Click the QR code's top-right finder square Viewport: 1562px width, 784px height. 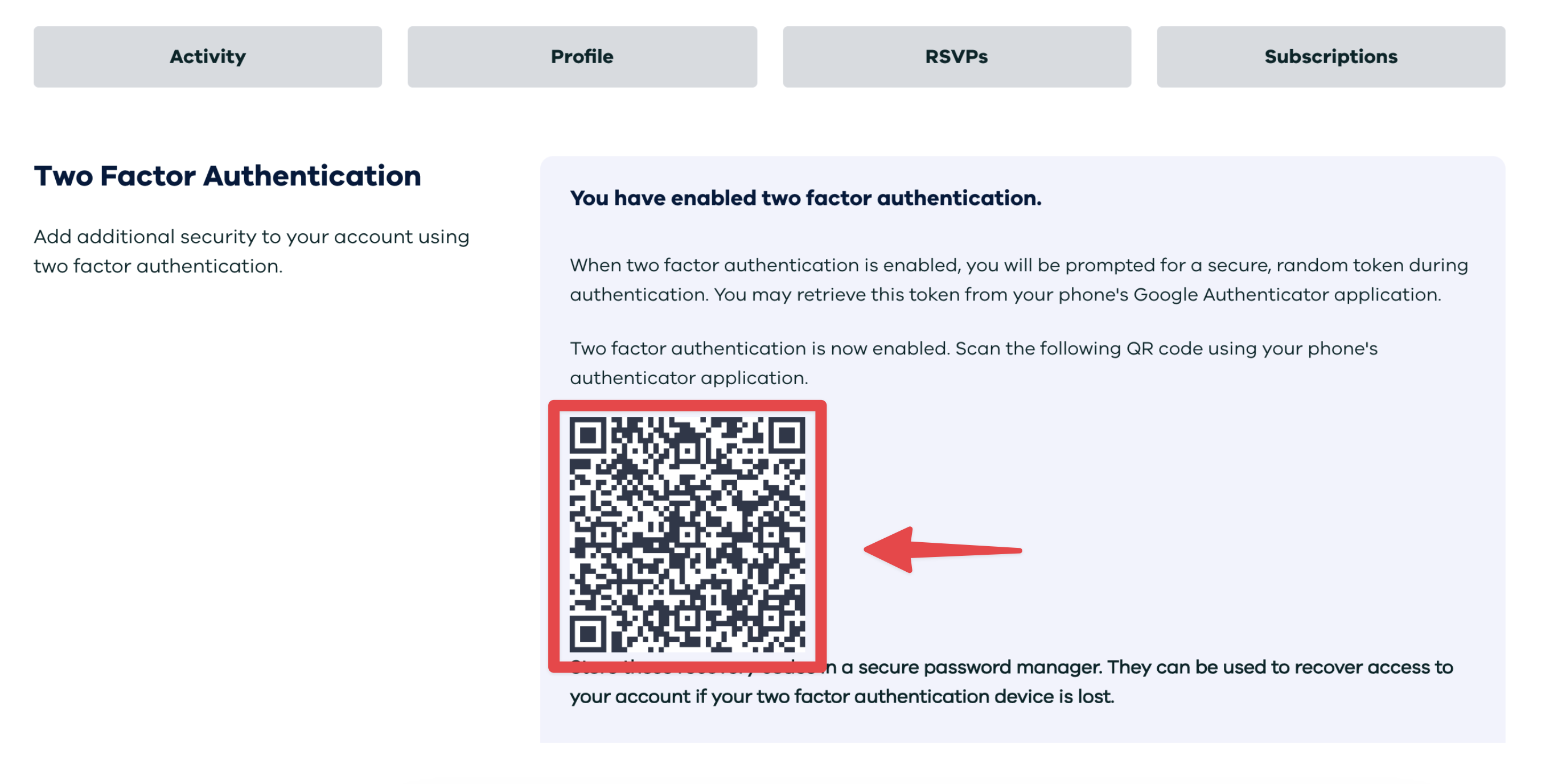[x=787, y=435]
